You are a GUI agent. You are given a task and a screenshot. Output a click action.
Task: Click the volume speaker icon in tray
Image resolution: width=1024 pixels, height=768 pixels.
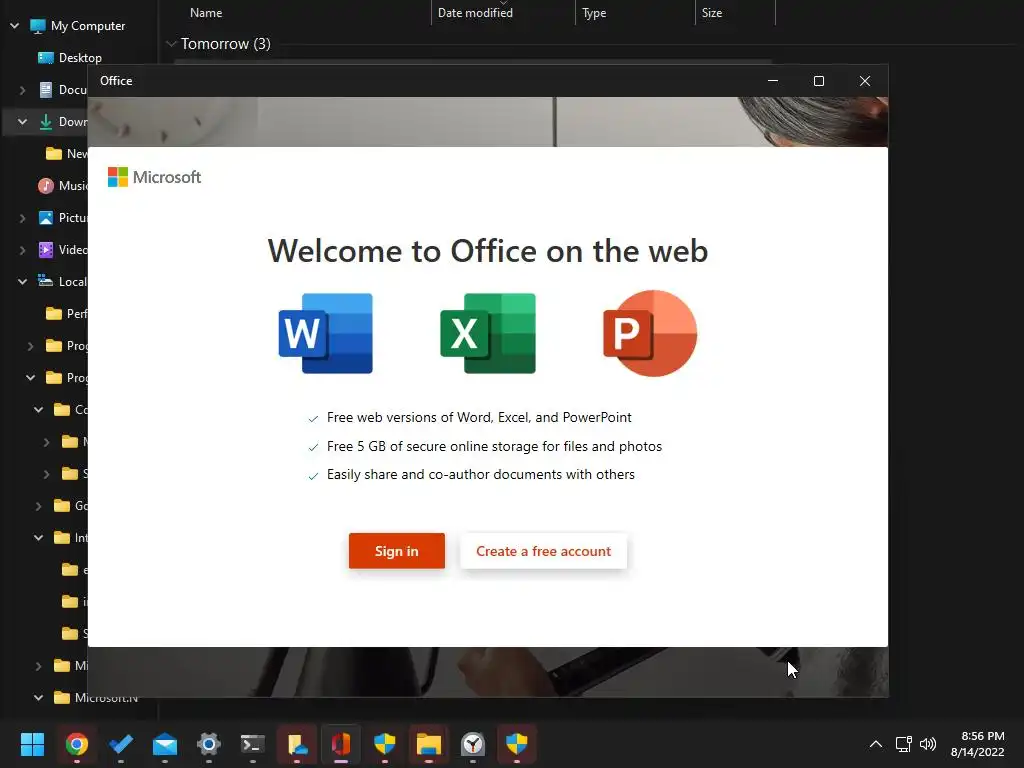(x=928, y=744)
